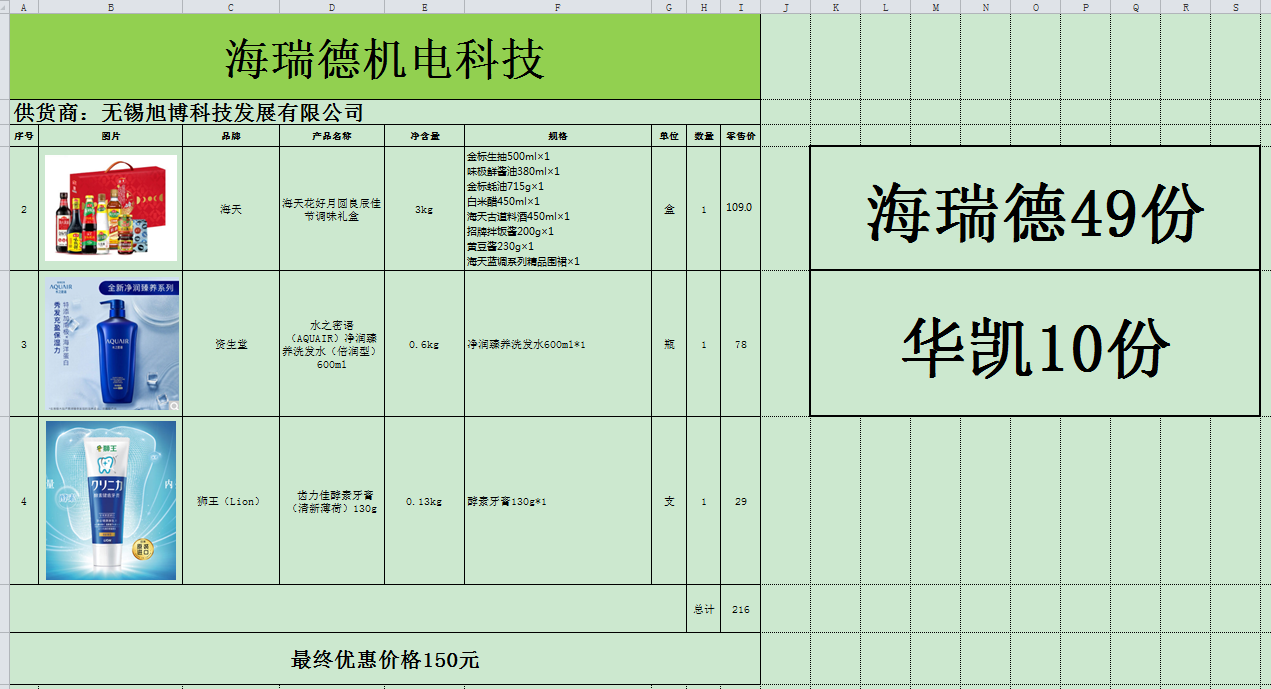Click the 单位 header cell
This screenshot has width=1271, height=689.
pos(669,136)
